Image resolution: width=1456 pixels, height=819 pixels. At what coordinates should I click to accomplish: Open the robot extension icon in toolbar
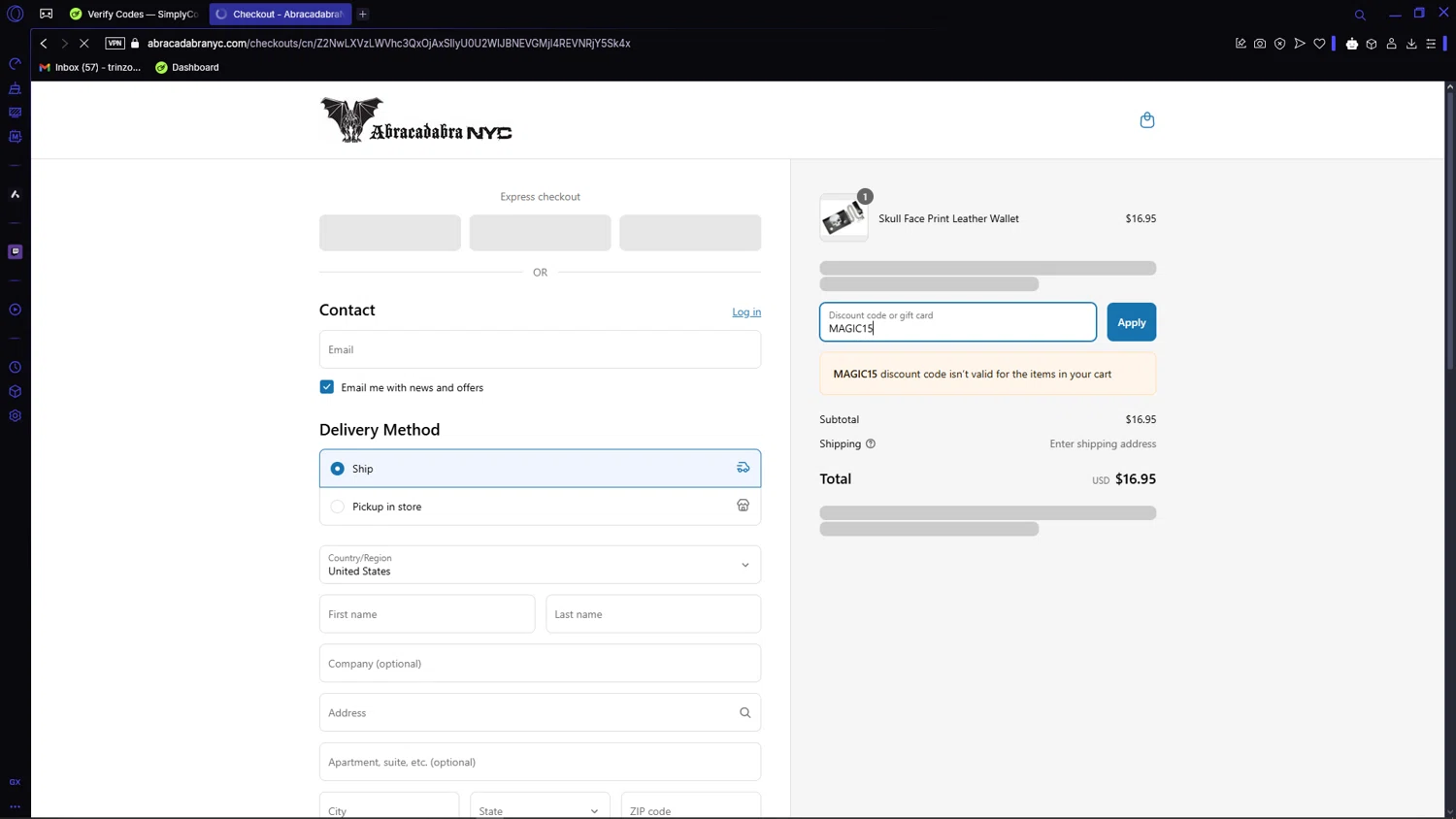1352,44
